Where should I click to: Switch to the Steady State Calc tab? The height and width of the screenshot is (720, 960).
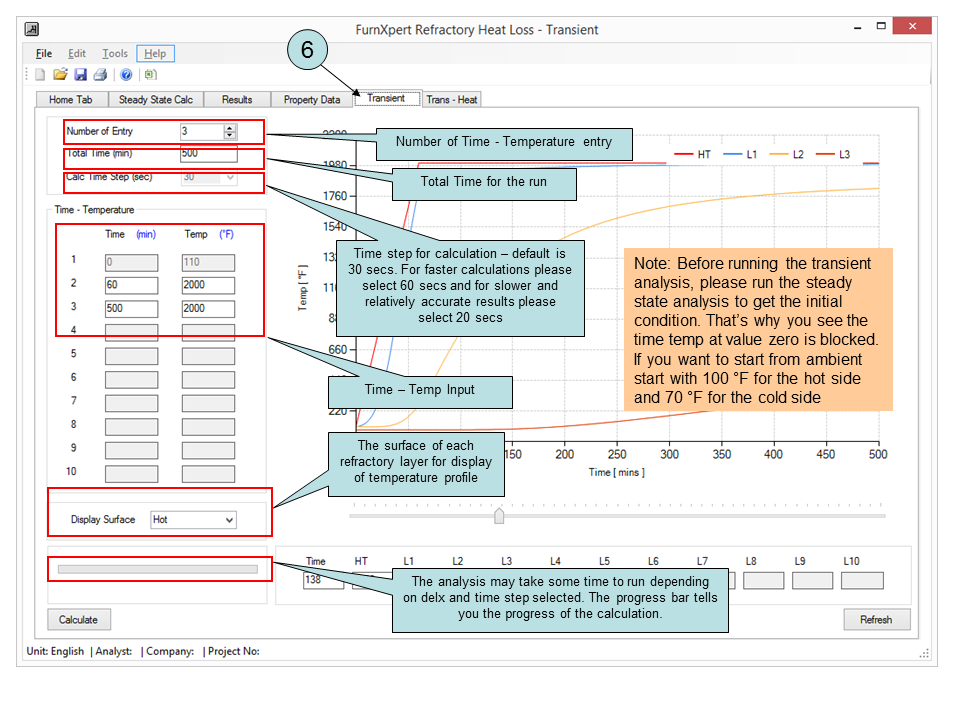coord(156,100)
